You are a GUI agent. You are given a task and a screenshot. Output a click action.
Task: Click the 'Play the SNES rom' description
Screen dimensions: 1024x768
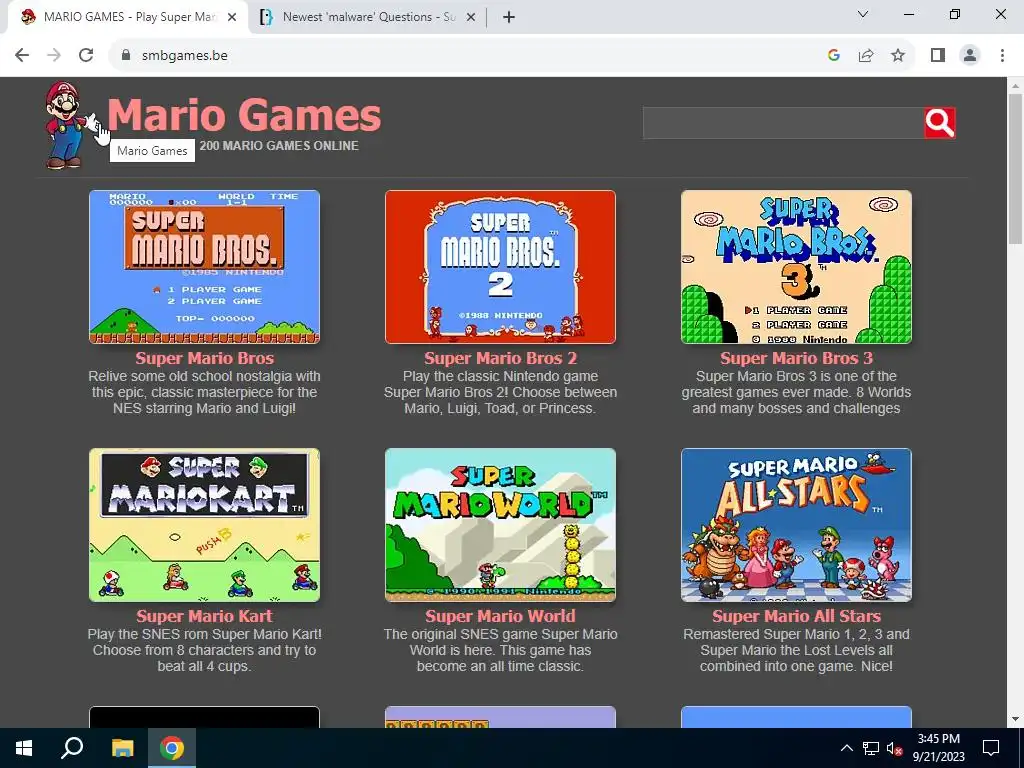[204, 650]
